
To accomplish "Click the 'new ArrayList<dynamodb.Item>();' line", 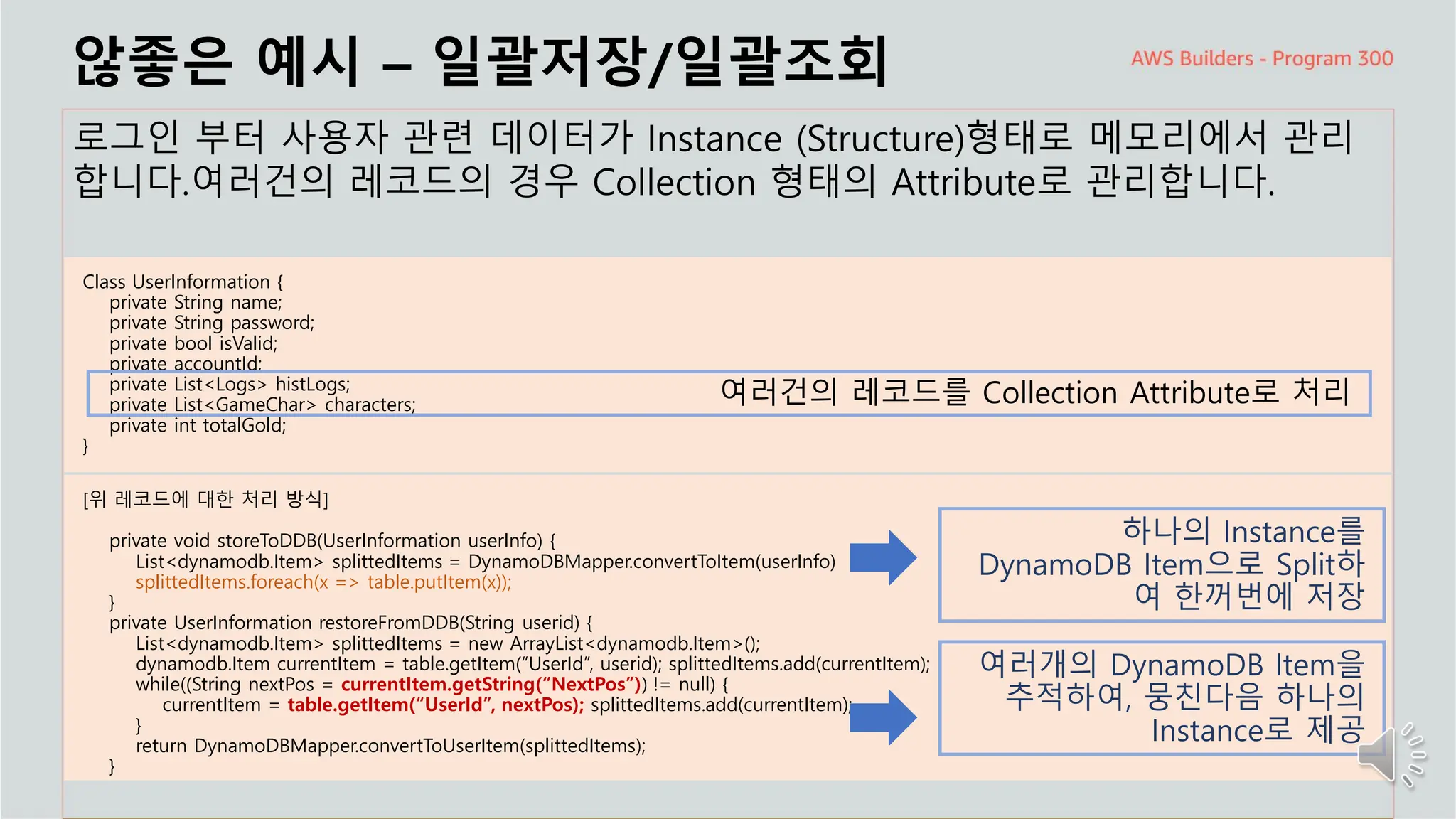I will (448, 644).
